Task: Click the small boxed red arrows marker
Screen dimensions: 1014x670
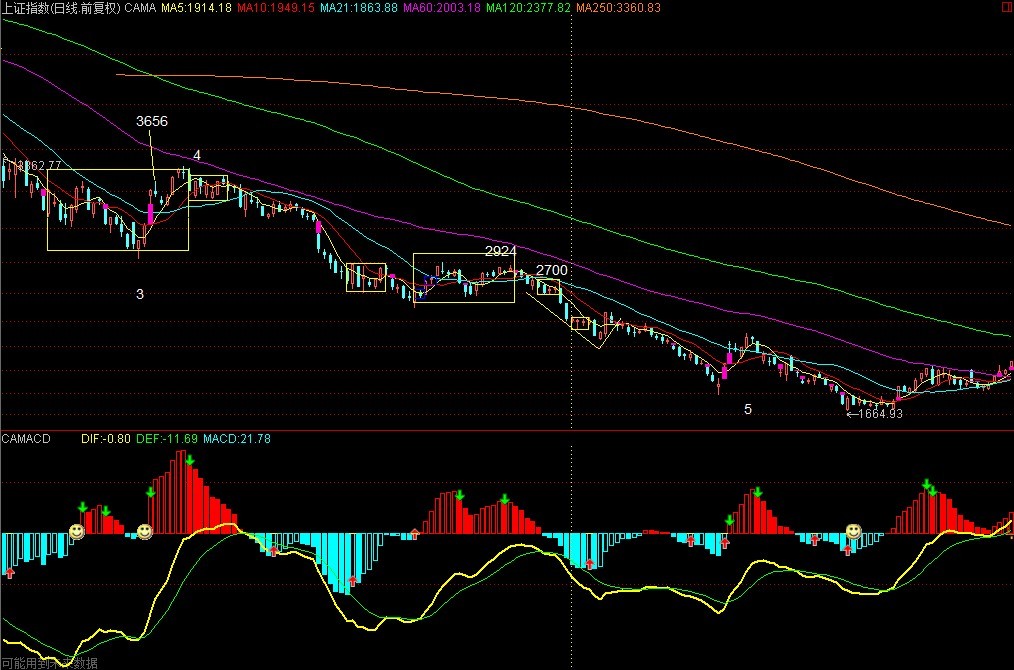Action: click(580, 323)
